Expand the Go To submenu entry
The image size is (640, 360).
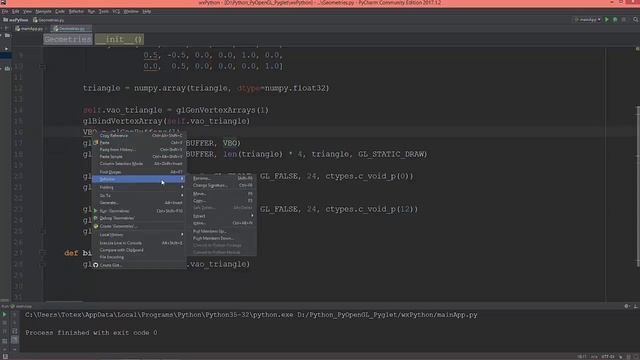tap(139, 196)
